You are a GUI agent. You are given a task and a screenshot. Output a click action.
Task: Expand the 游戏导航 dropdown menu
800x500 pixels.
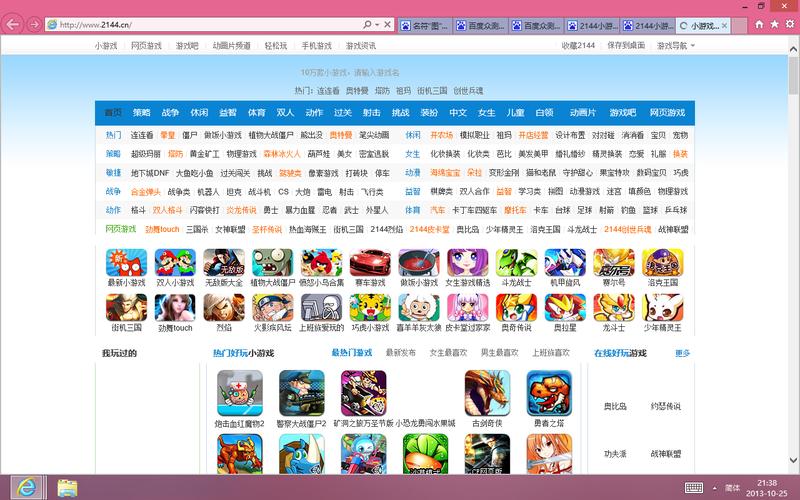coord(671,45)
